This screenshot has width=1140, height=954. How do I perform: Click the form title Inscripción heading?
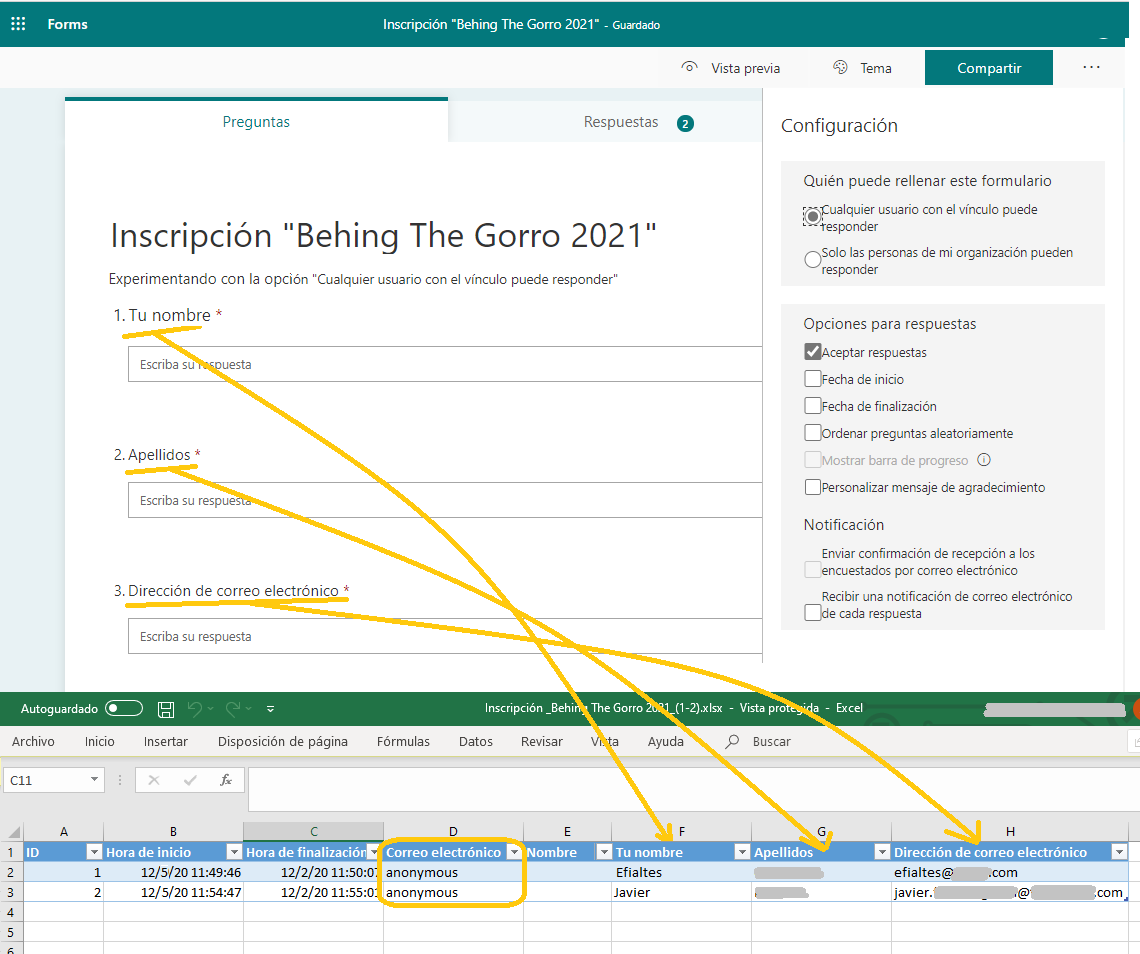coord(383,236)
